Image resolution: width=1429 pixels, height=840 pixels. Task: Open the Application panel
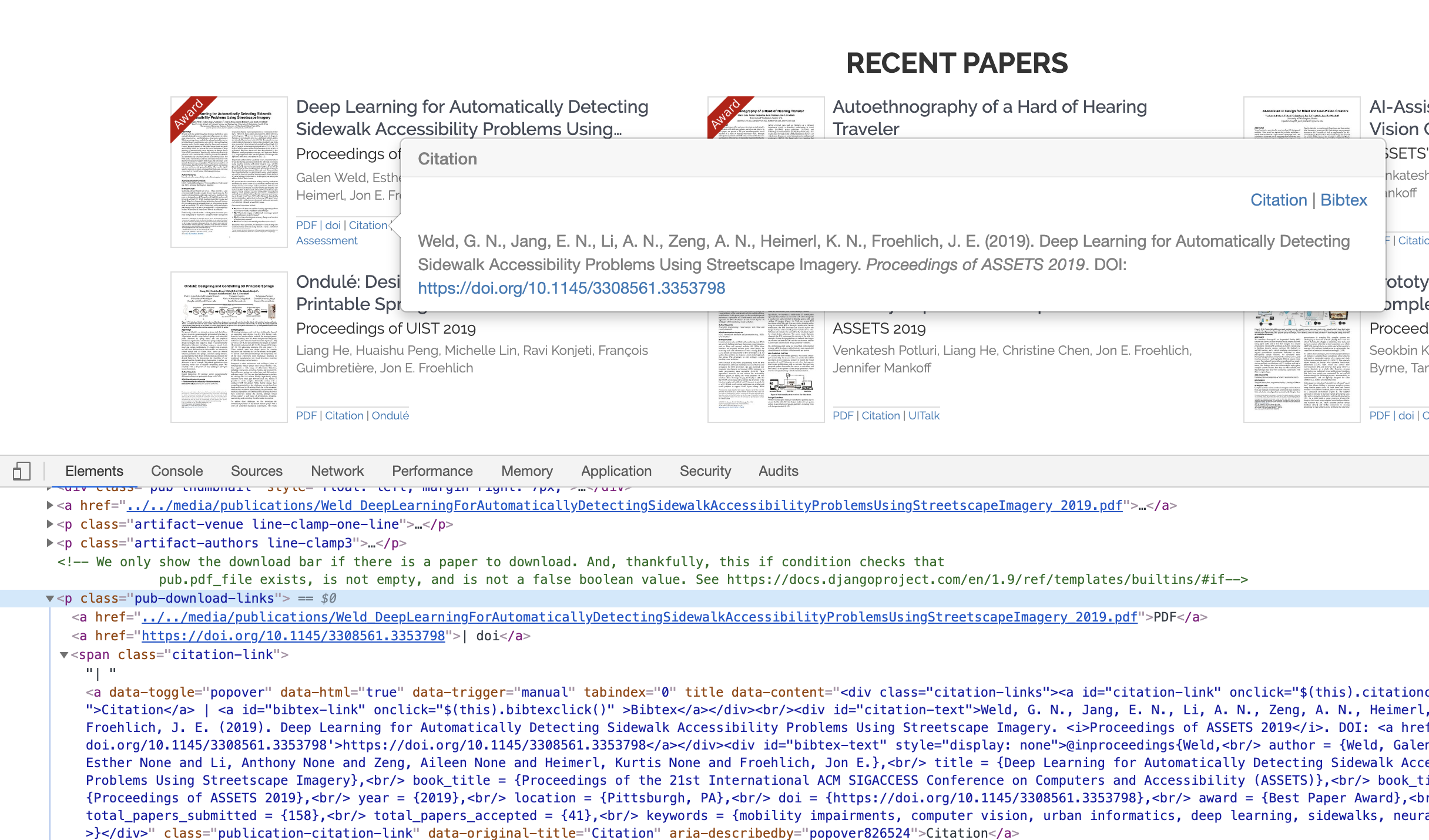click(x=615, y=471)
